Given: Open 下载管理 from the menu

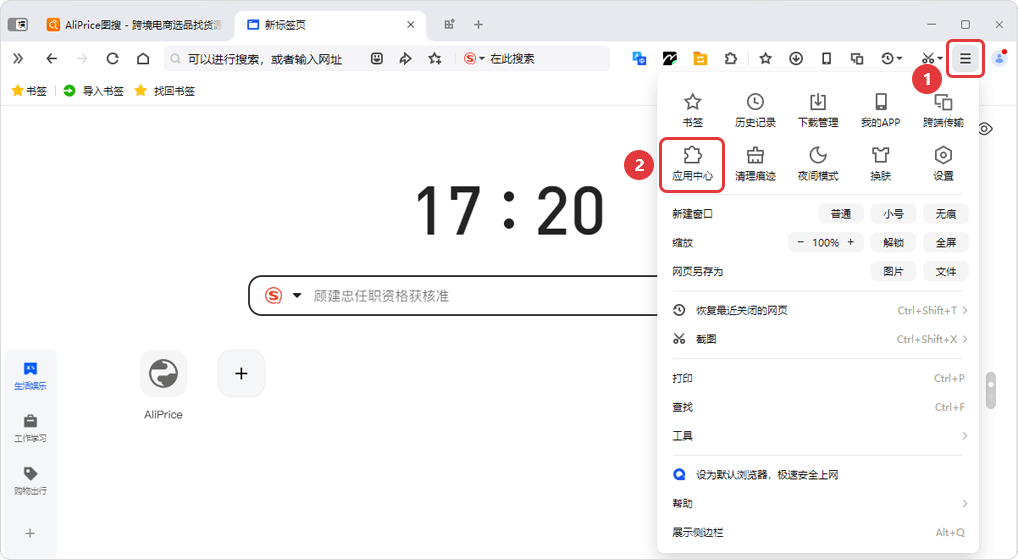Looking at the screenshot, I should (817, 110).
